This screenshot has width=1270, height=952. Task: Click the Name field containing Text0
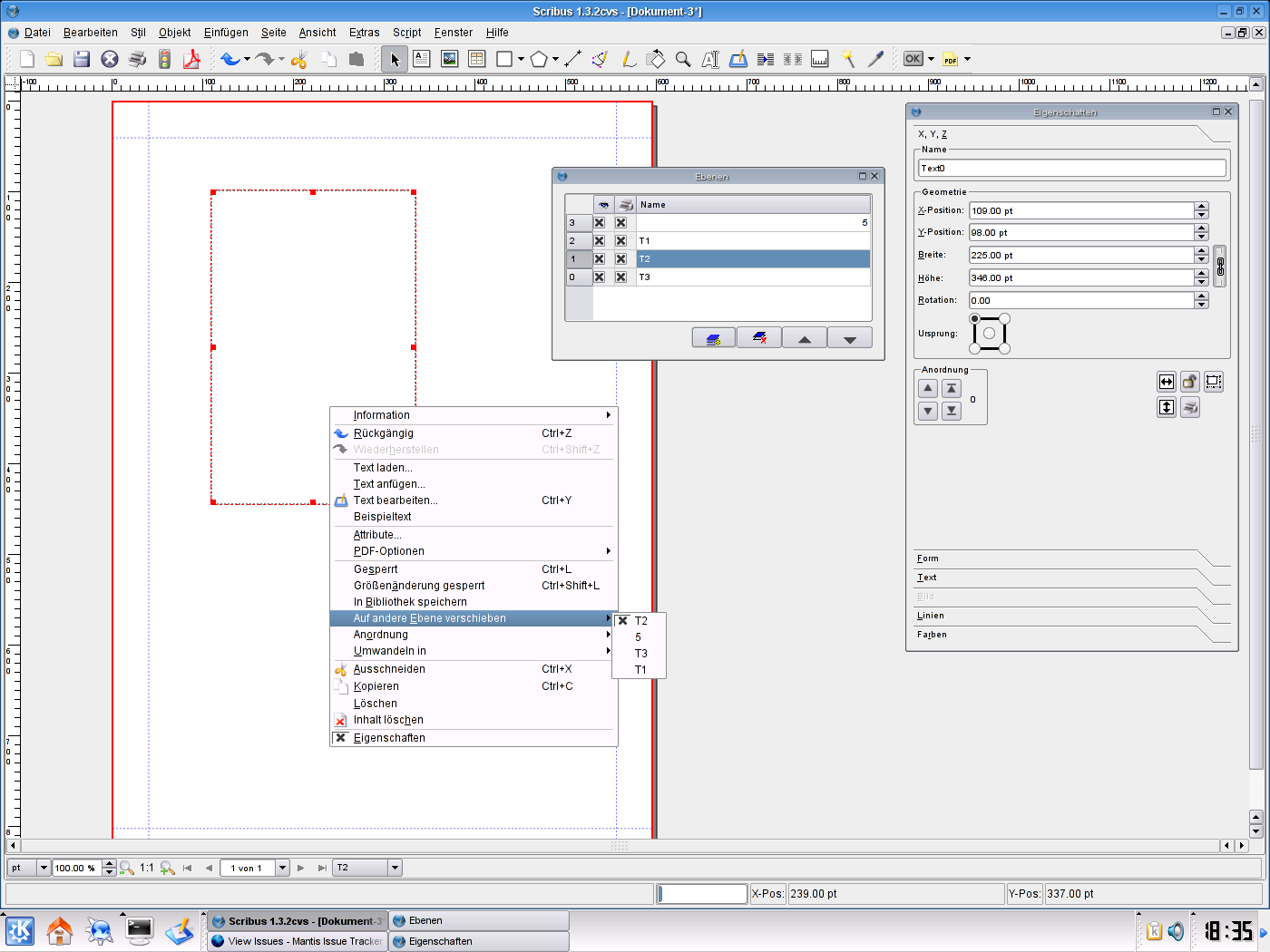[x=1071, y=168]
